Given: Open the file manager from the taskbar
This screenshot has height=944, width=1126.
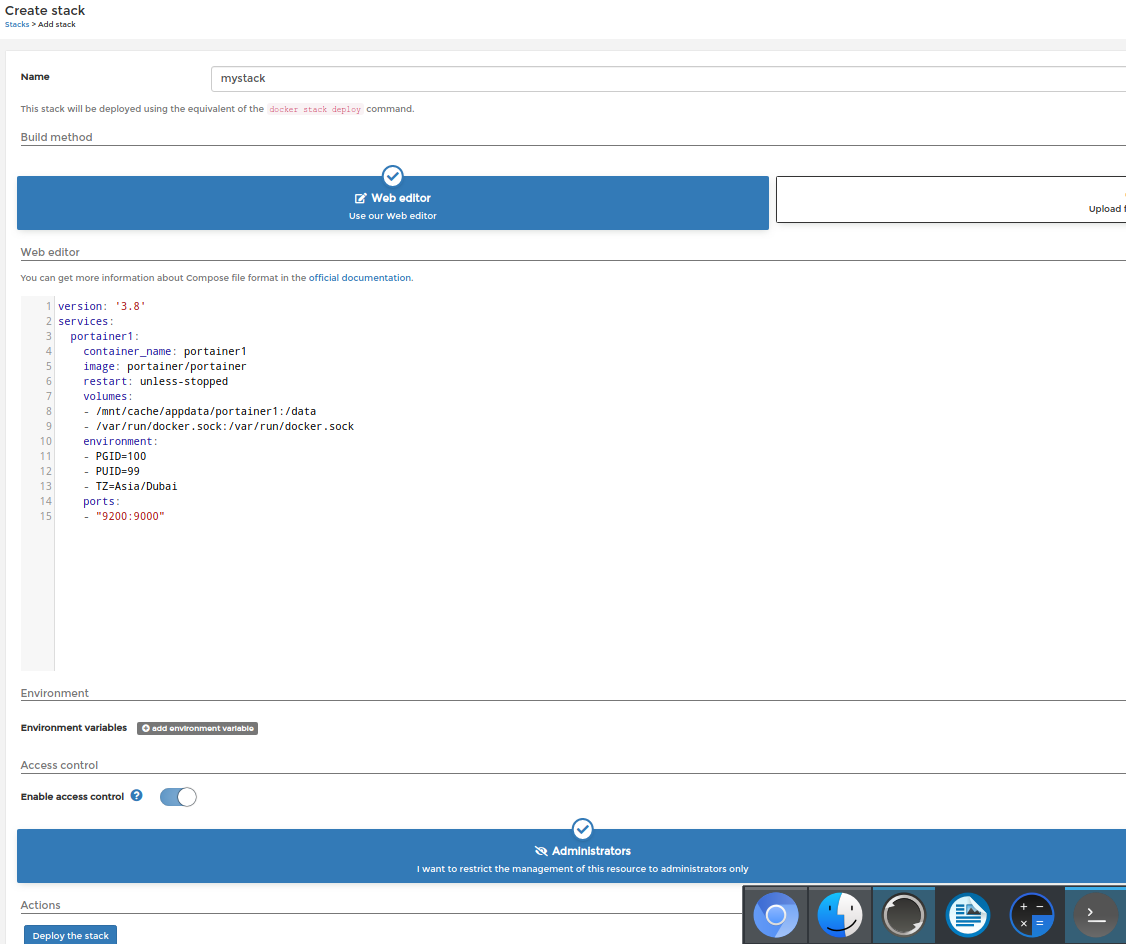Looking at the screenshot, I should (x=839, y=914).
